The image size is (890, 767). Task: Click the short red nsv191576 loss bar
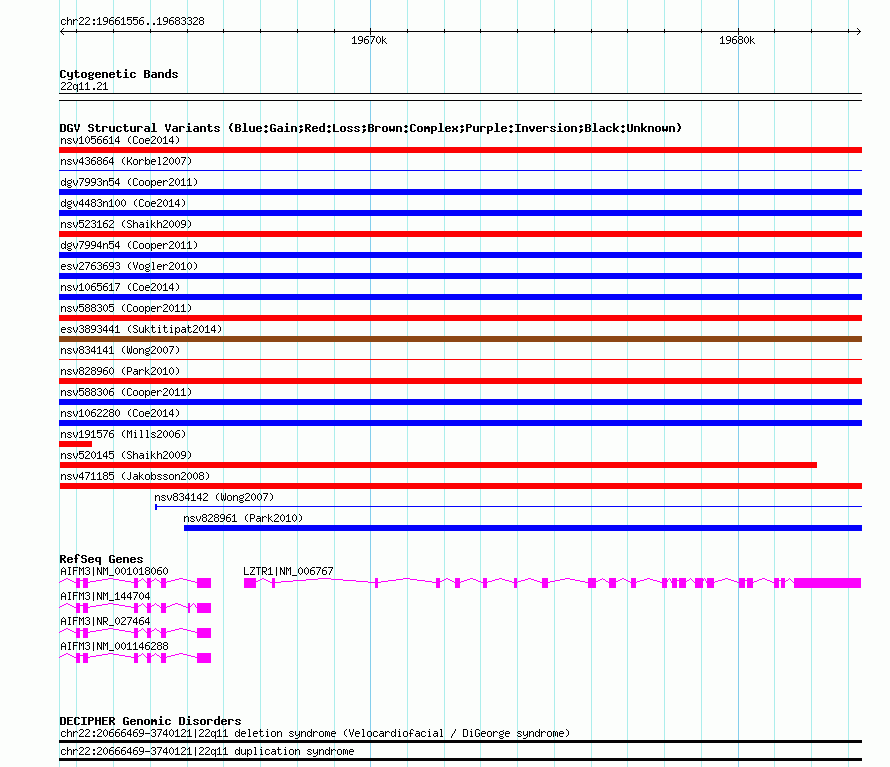(75, 444)
